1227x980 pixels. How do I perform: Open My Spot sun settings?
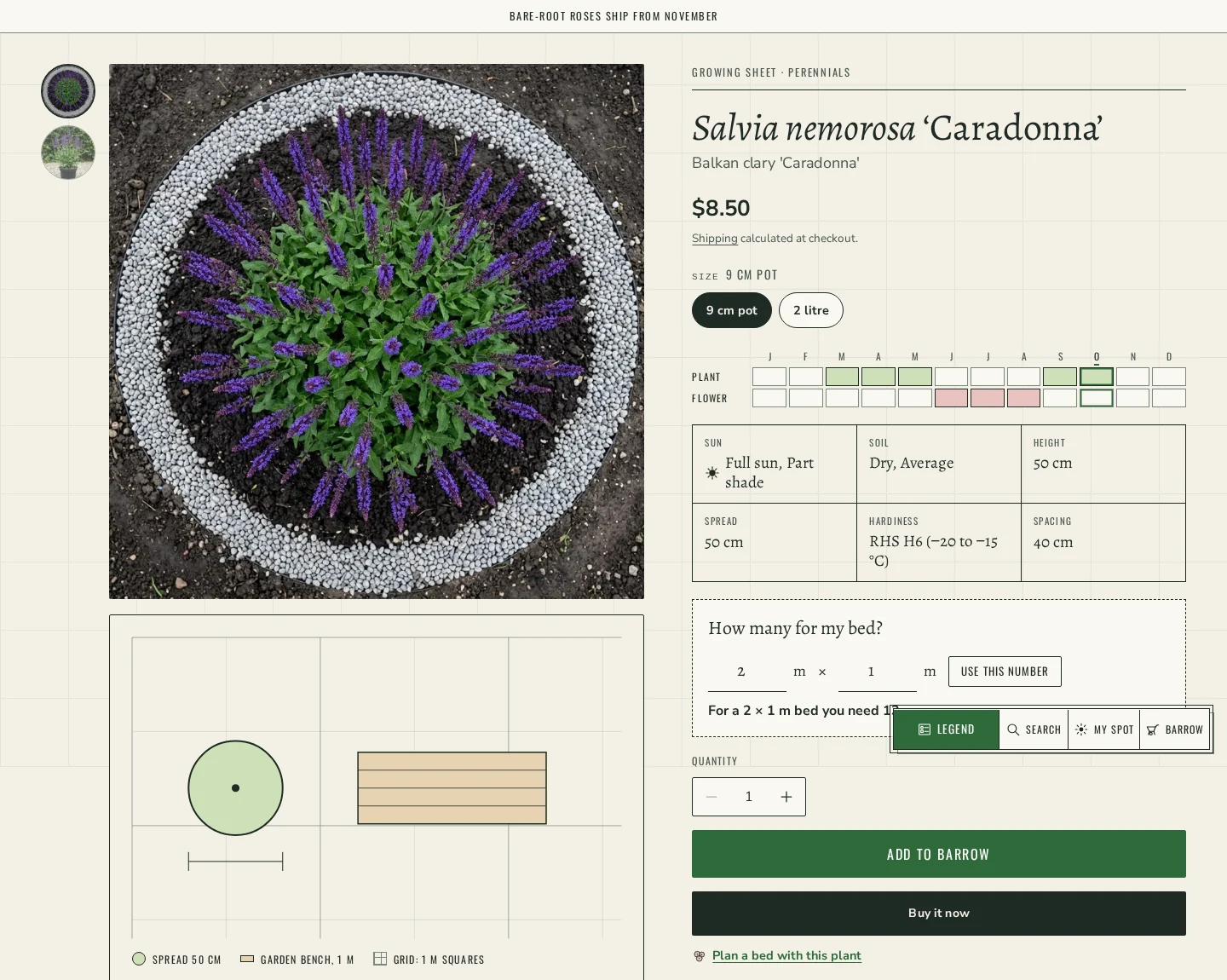click(1104, 729)
